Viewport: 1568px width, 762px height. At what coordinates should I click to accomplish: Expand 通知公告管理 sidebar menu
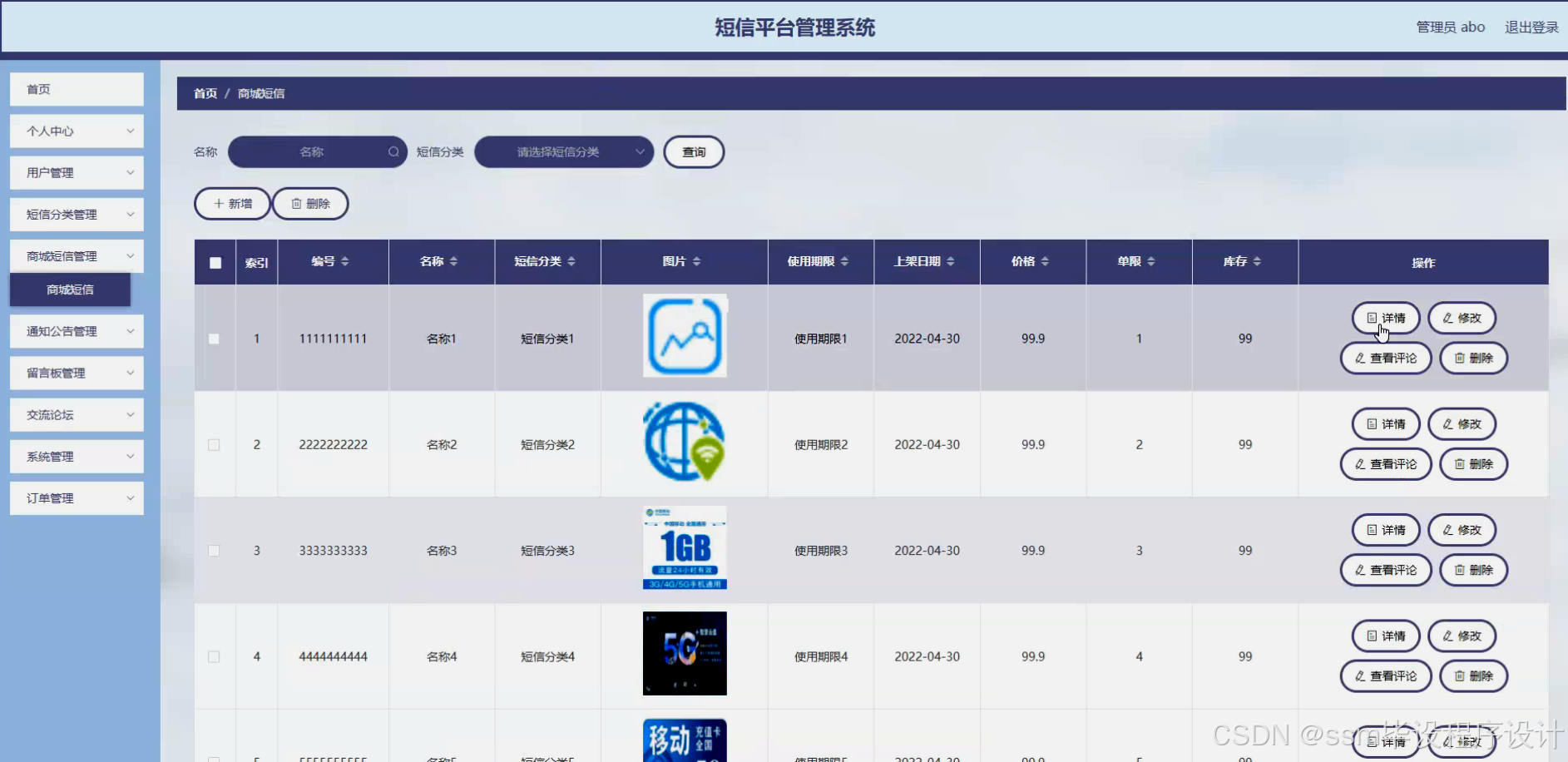click(77, 331)
